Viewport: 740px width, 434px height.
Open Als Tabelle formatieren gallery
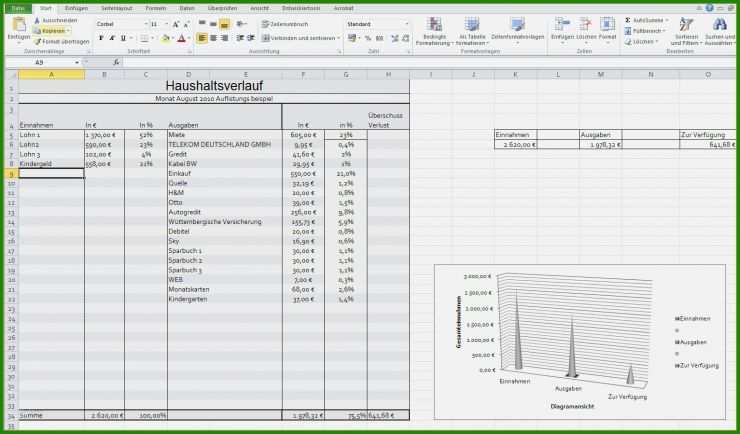[472, 31]
